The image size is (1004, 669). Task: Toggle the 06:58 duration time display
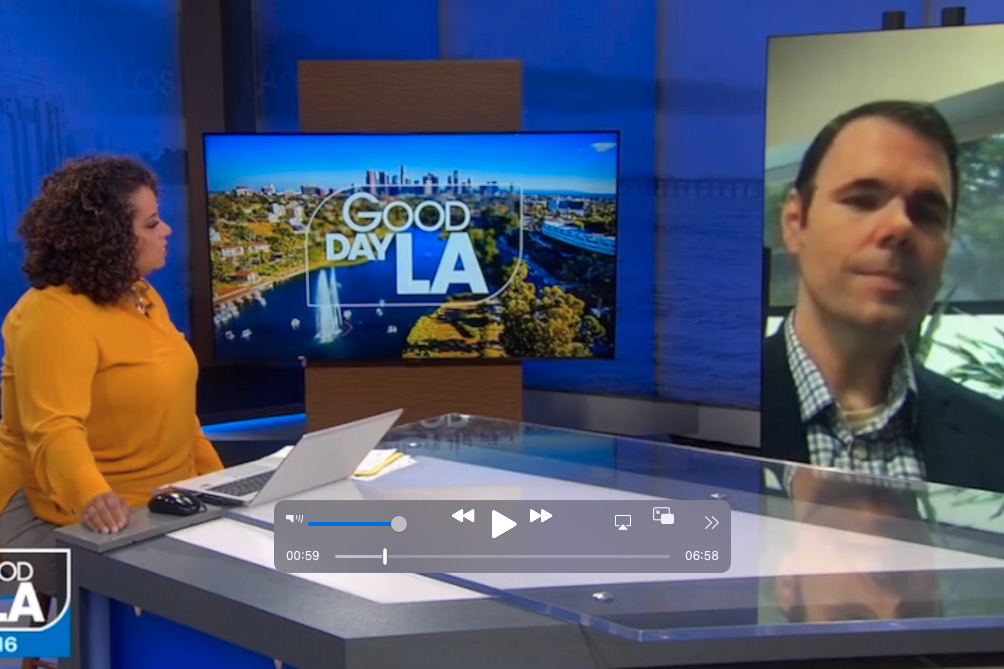coord(701,556)
